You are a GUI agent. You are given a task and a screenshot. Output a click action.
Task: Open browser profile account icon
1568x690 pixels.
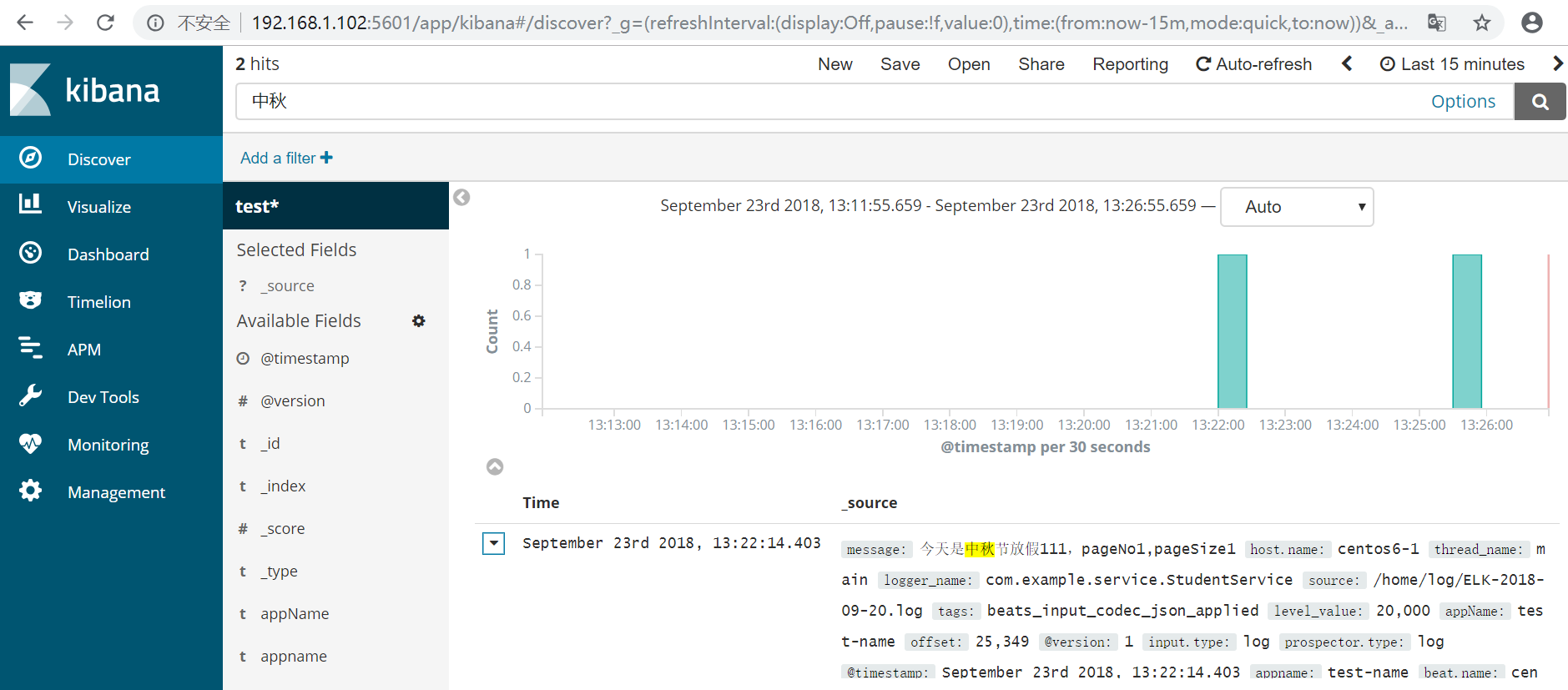click(1532, 23)
